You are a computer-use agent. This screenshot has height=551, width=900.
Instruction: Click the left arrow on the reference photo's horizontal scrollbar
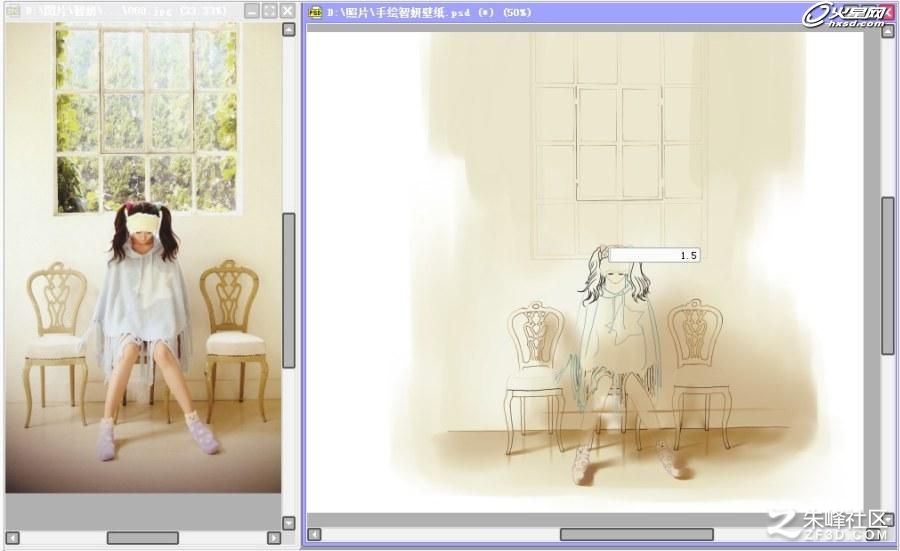[13, 538]
